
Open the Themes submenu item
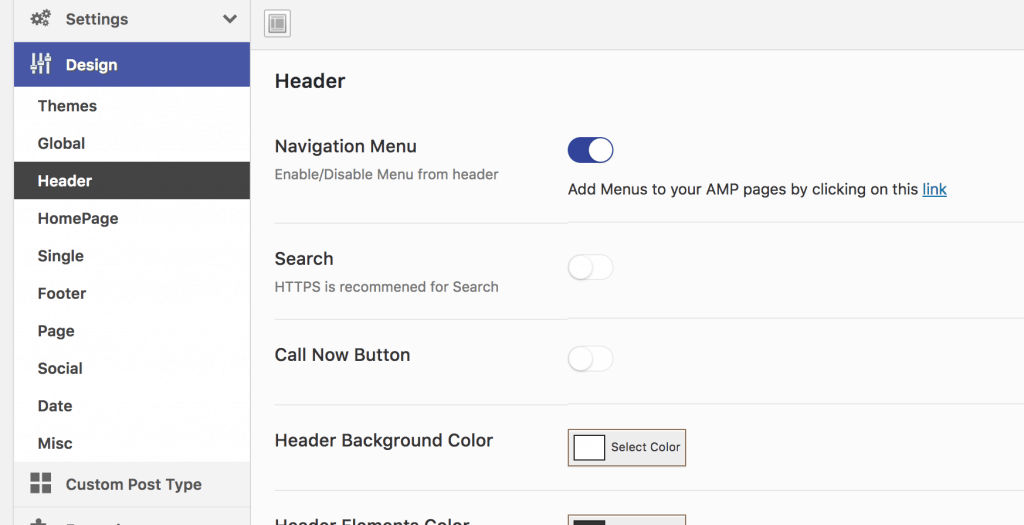pos(67,106)
